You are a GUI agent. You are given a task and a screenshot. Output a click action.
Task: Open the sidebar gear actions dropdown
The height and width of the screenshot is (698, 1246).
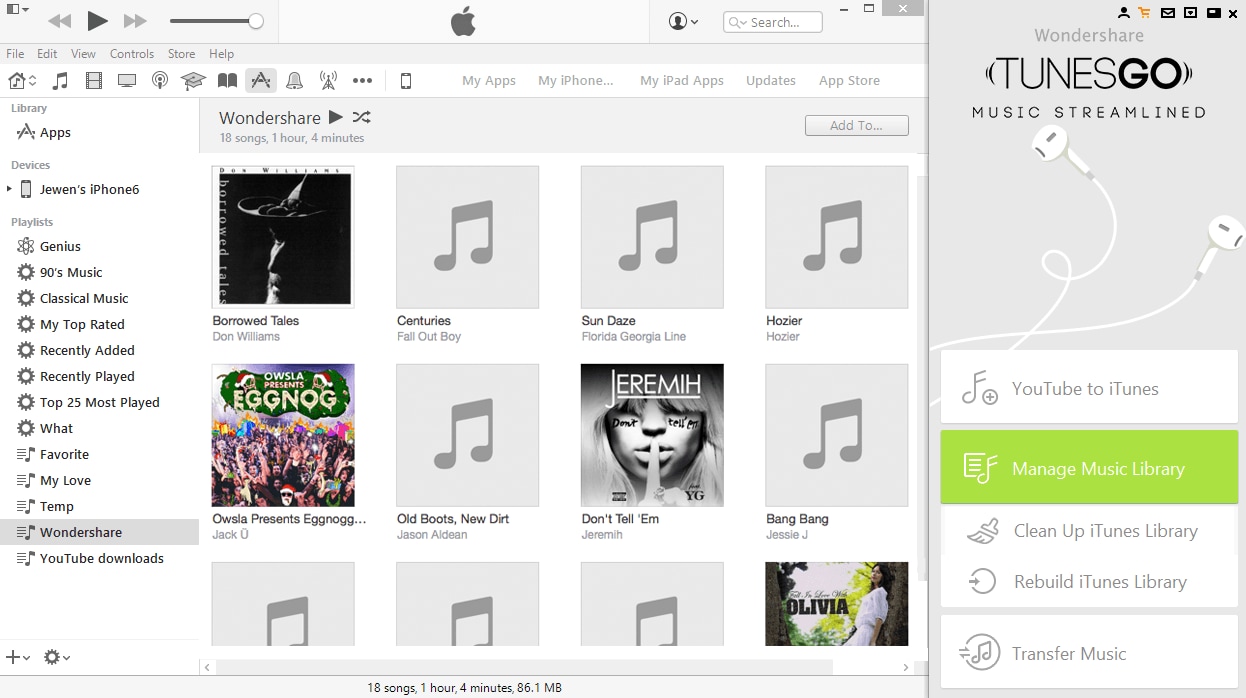tap(56, 657)
